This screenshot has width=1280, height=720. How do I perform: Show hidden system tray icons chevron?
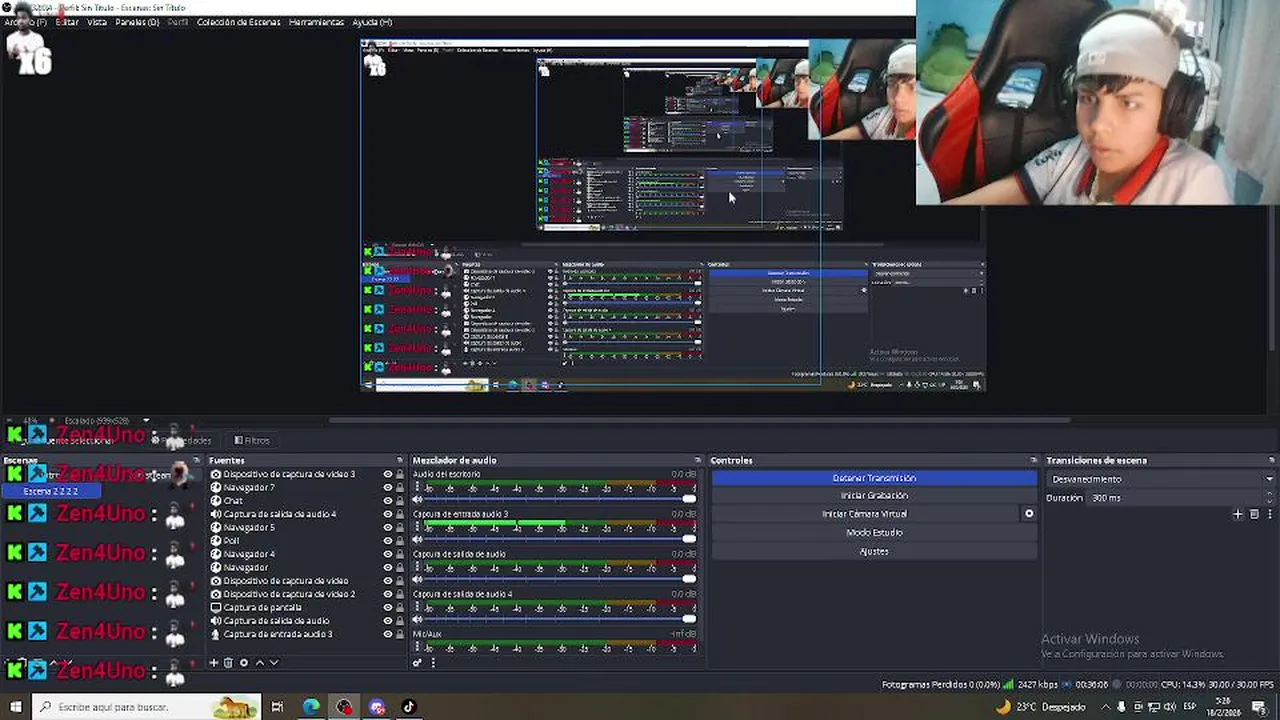pyautogui.click(x=1105, y=707)
